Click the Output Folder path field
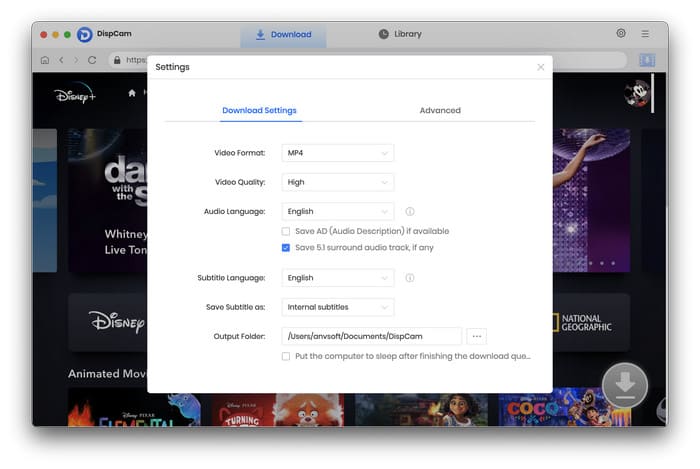 pyautogui.click(x=371, y=336)
